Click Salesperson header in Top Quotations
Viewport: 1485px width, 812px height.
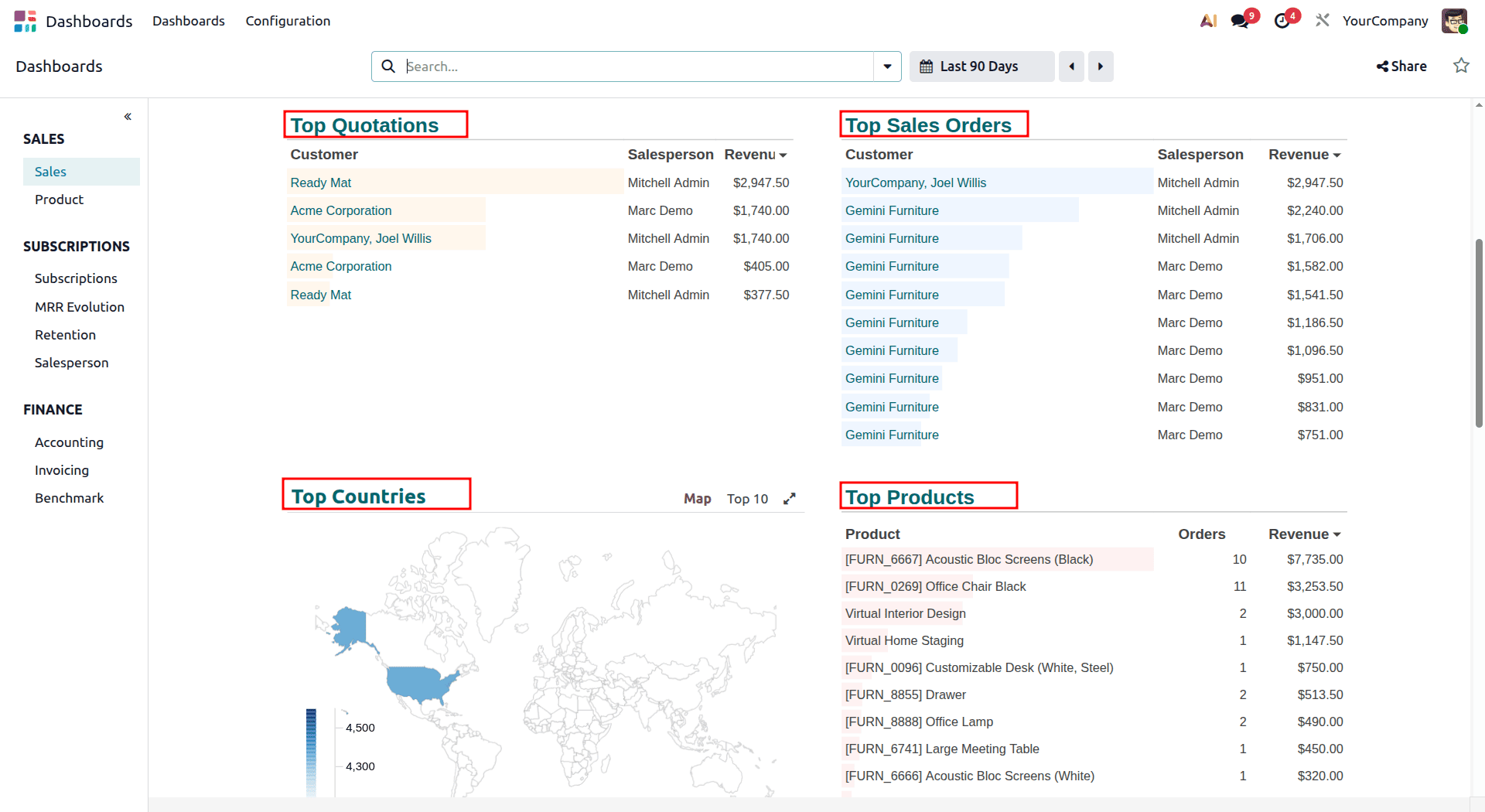pos(671,155)
